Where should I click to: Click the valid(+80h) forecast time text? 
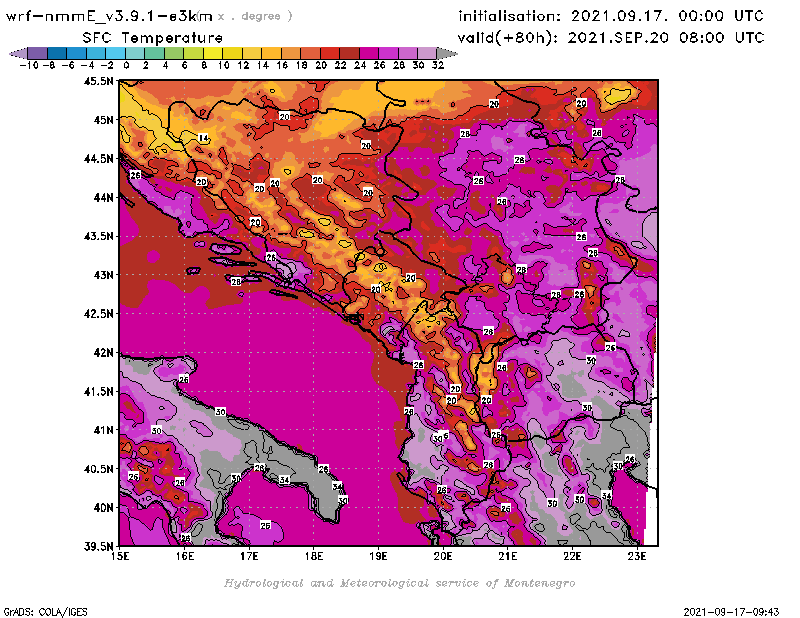coord(611,38)
